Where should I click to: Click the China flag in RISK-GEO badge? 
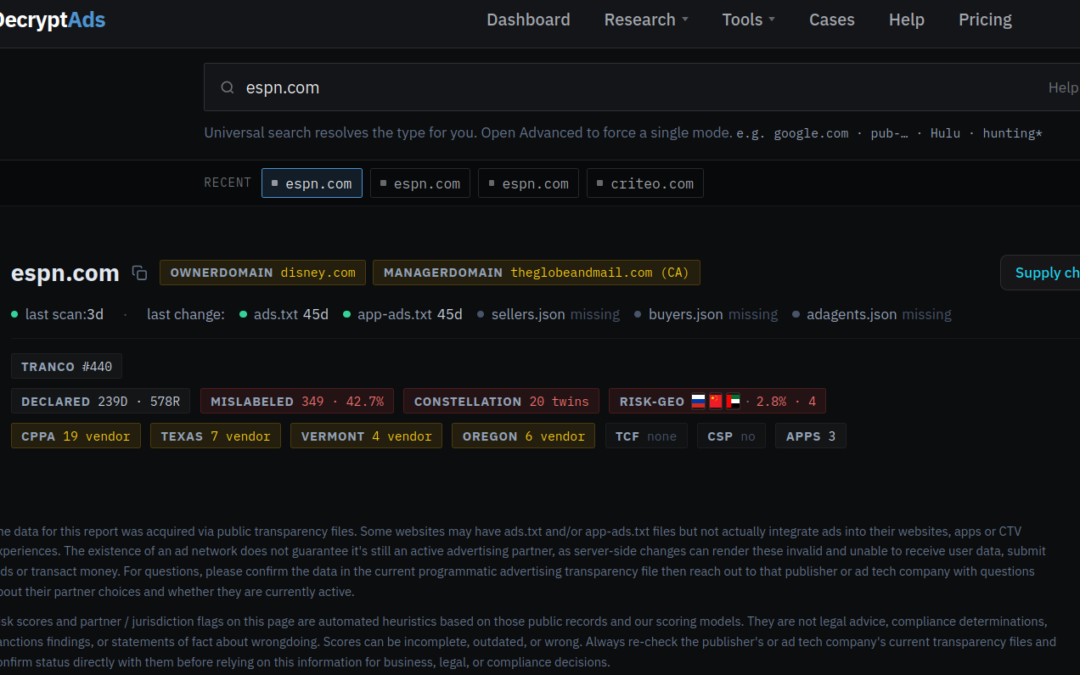[716, 401]
